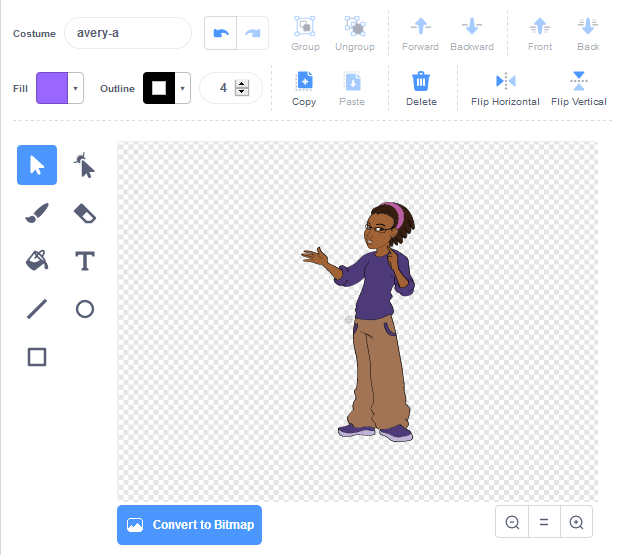This screenshot has height=555, width=619.
Task: Zoom in on the canvas
Action: (x=576, y=522)
